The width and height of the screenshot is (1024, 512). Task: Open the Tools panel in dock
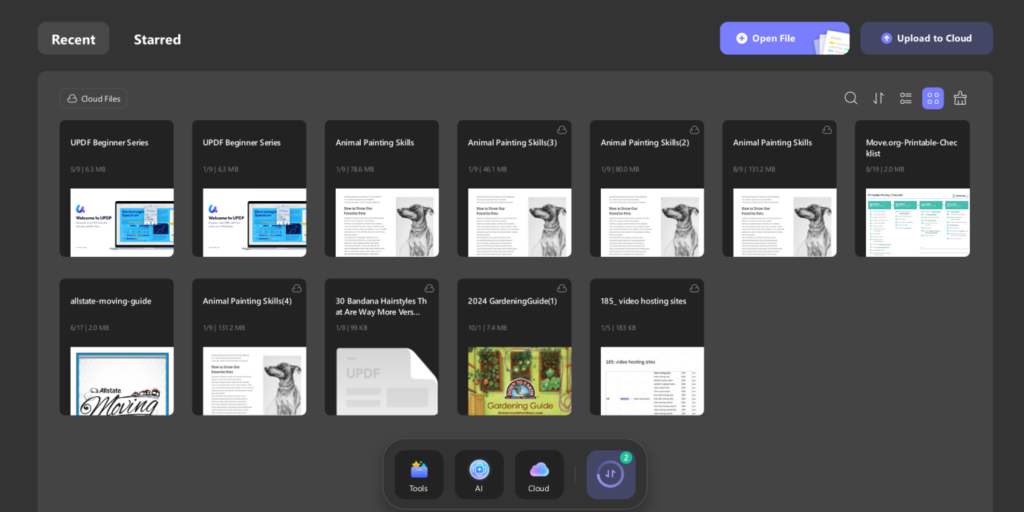(x=418, y=474)
